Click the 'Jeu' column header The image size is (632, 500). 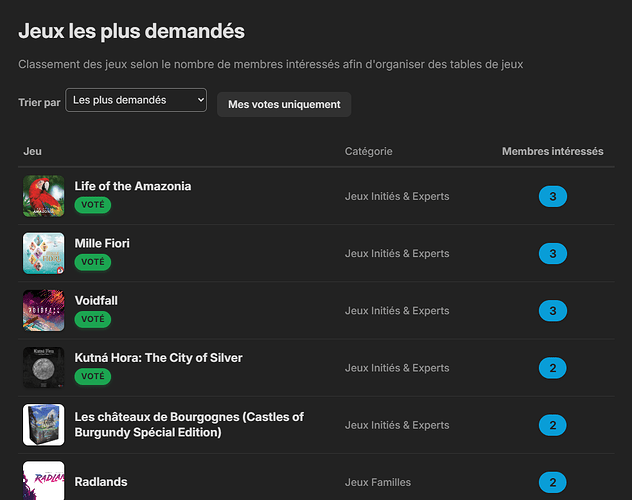click(x=32, y=151)
